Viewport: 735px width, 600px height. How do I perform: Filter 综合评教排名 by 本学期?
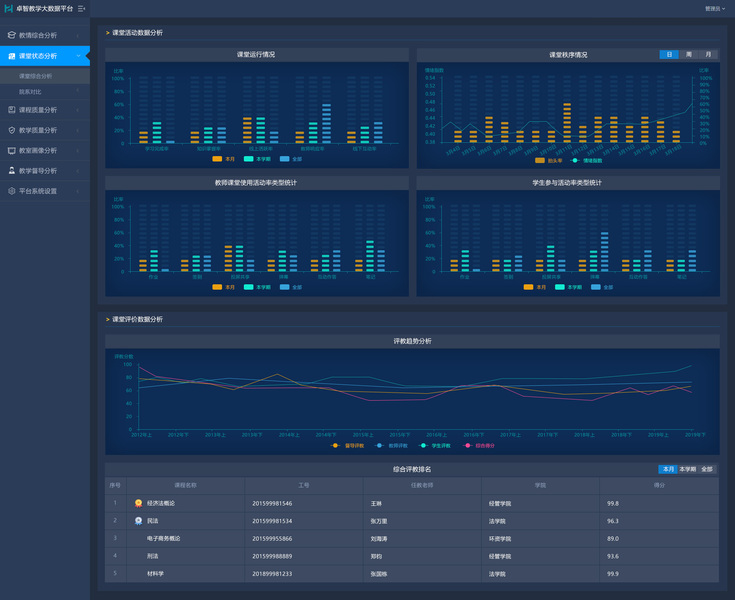(x=688, y=469)
